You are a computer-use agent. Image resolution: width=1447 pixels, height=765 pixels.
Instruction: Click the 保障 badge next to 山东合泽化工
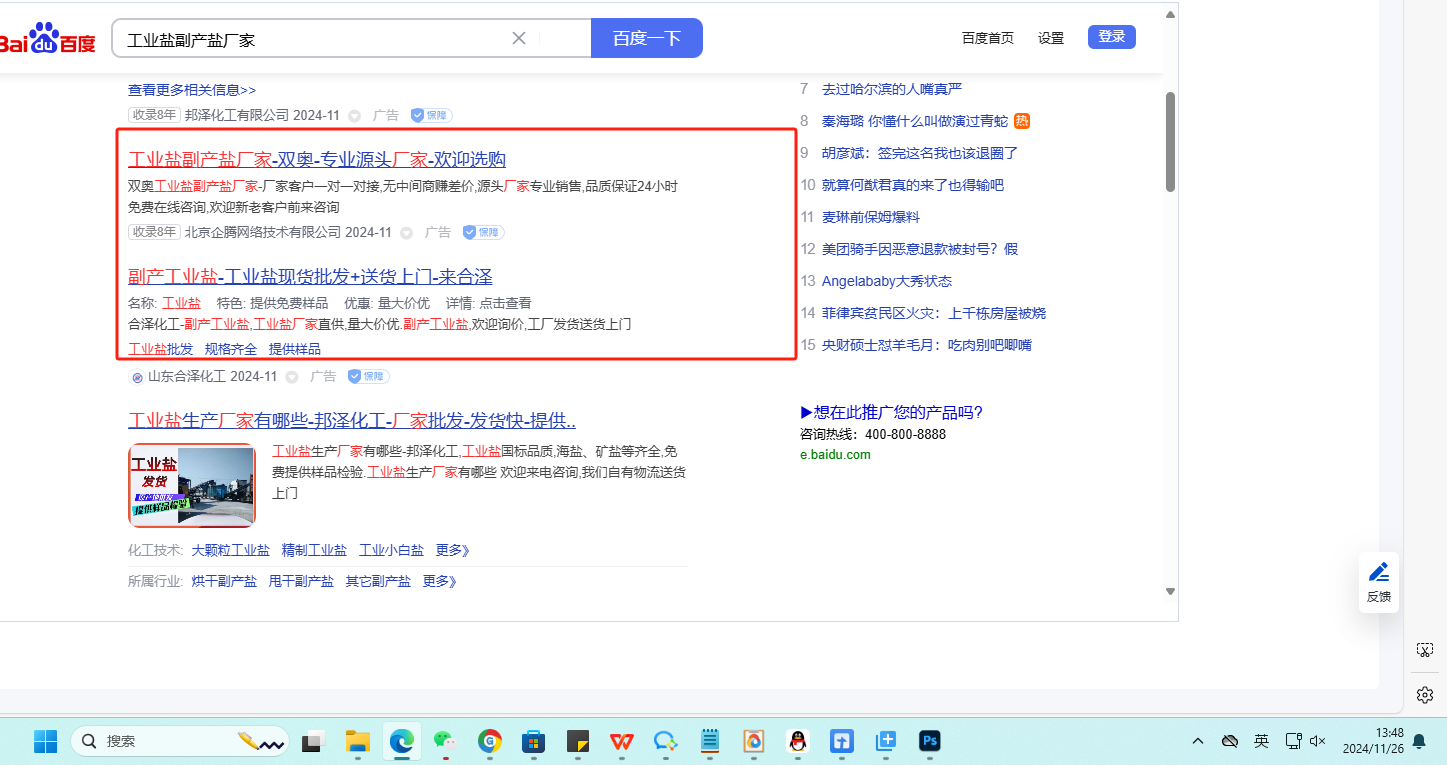click(368, 377)
